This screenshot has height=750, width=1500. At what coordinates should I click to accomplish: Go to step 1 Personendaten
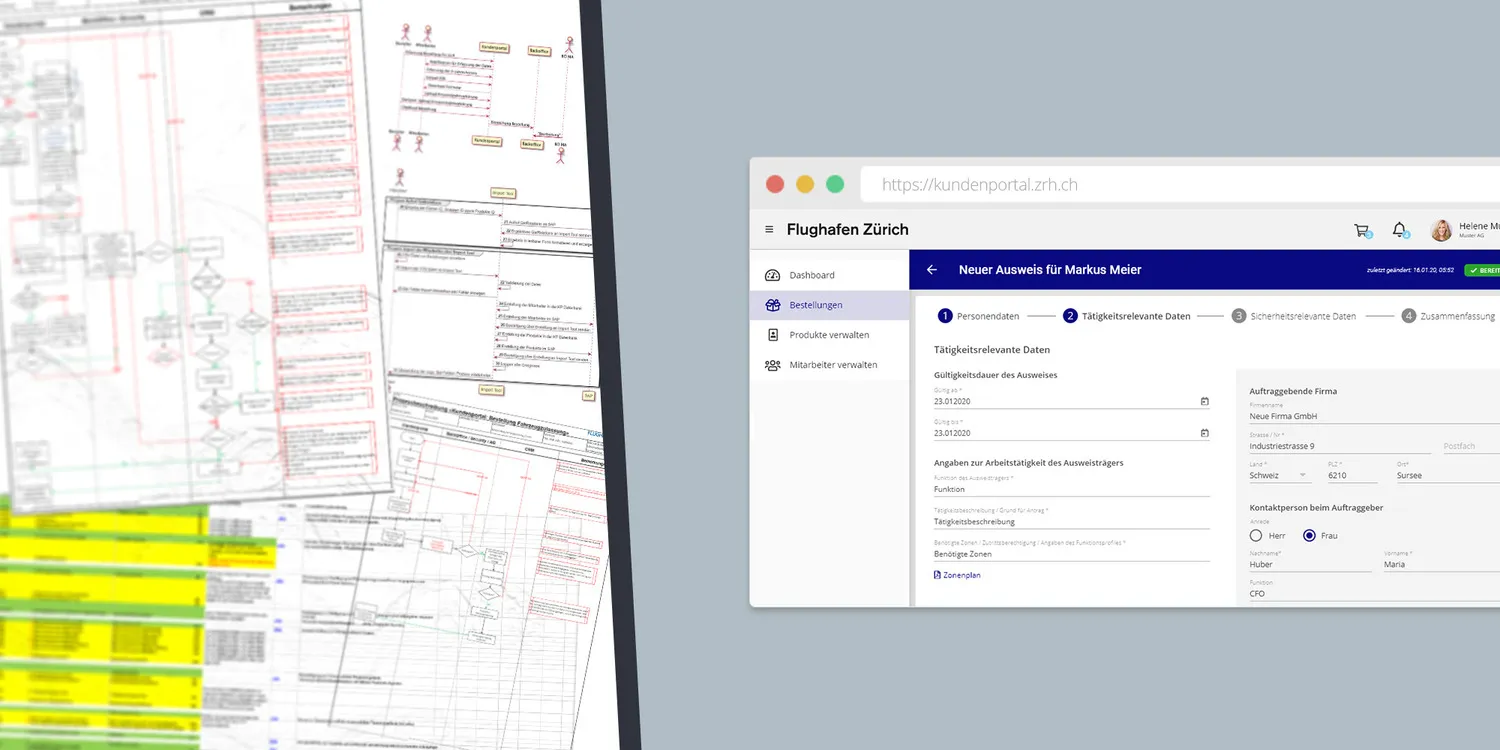pos(978,316)
